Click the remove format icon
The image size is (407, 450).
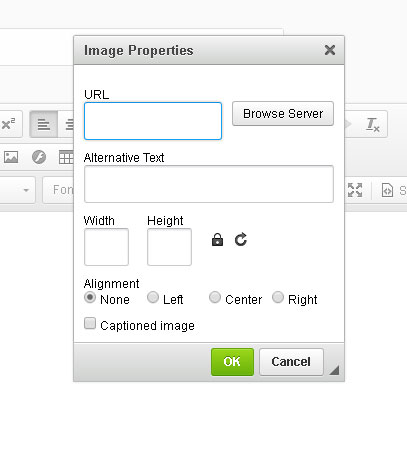point(372,124)
